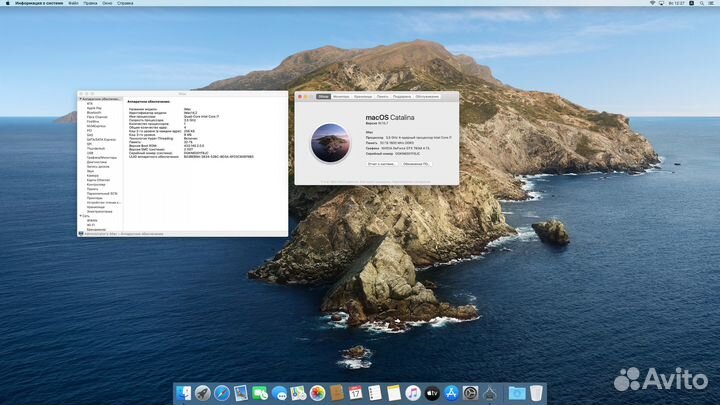
Task: Select Fibre Channel in sidebar
Action: 97,117
